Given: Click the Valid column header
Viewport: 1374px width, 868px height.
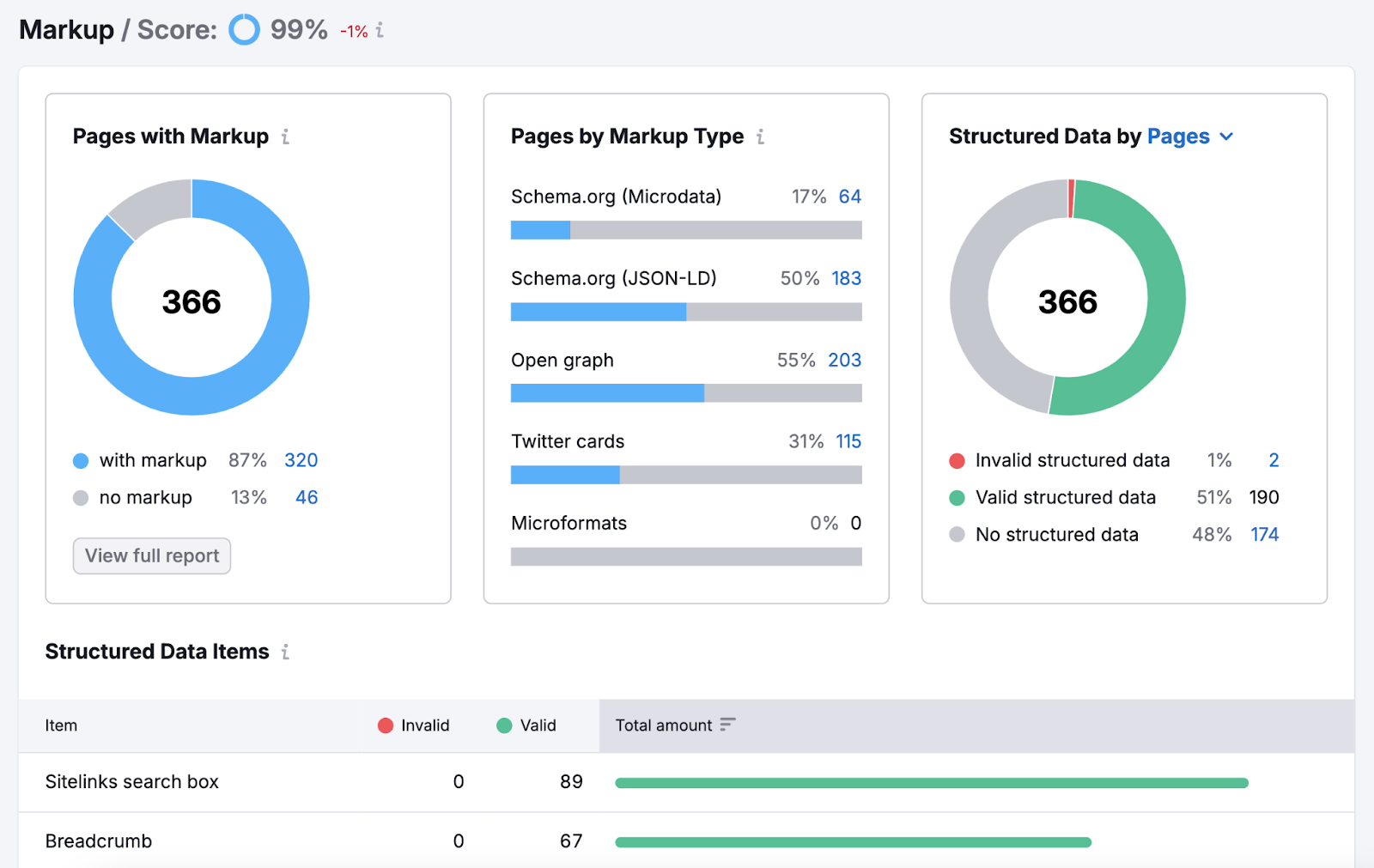Looking at the screenshot, I should [x=526, y=725].
